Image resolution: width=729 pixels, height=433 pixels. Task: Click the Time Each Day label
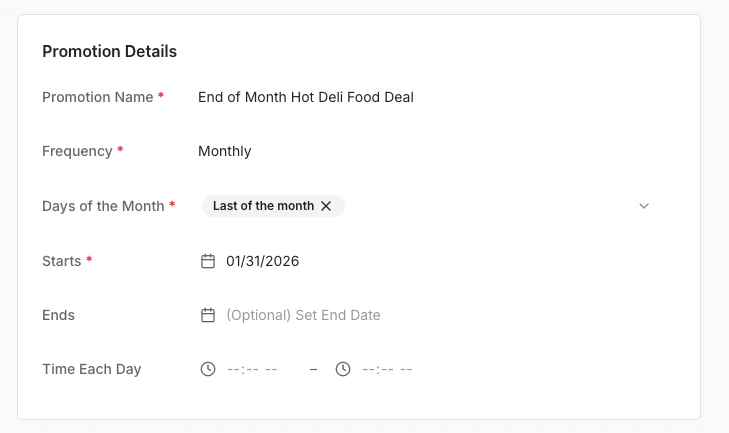click(x=92, y=369)
